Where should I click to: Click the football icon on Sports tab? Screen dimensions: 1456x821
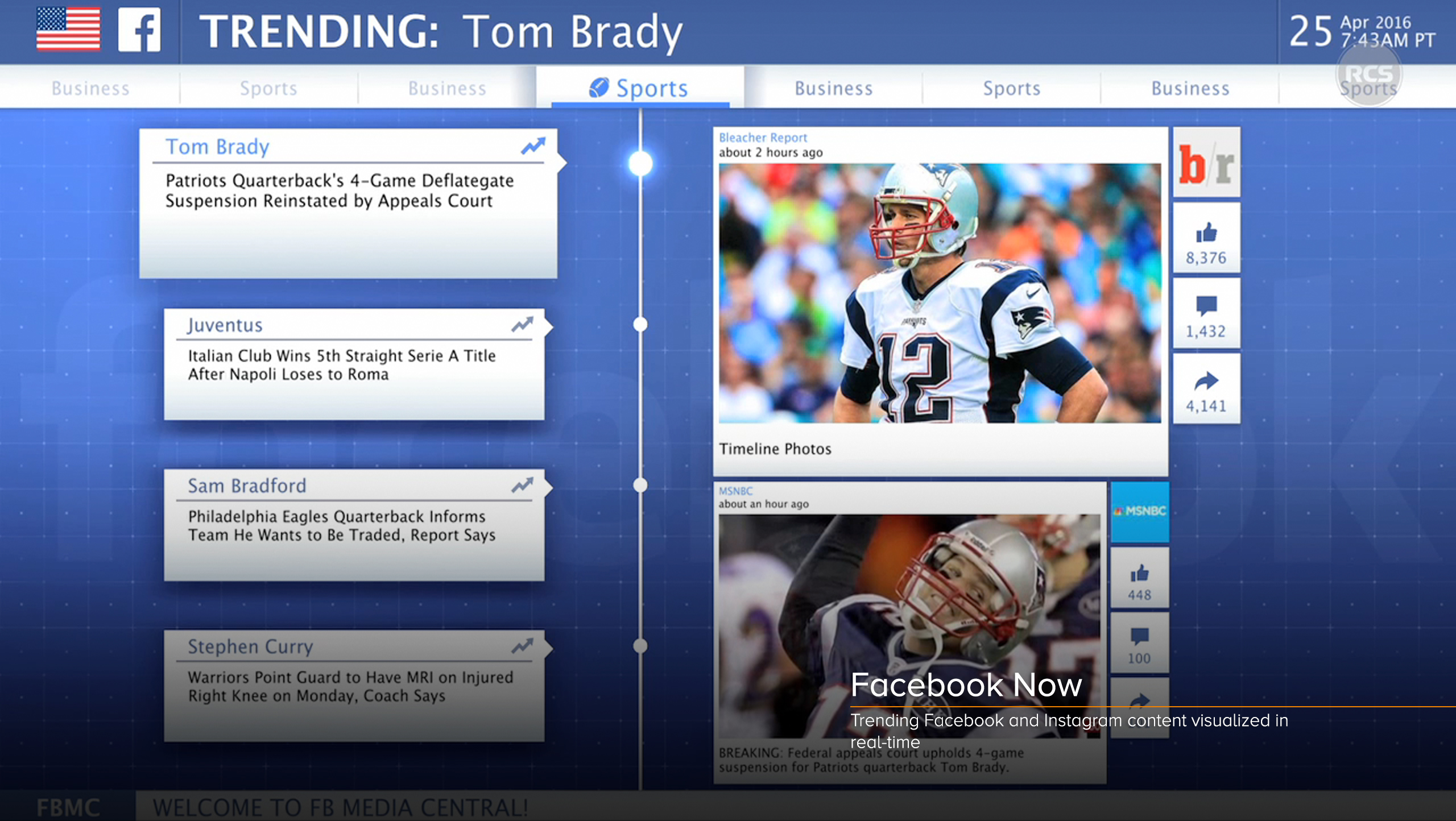598,88
